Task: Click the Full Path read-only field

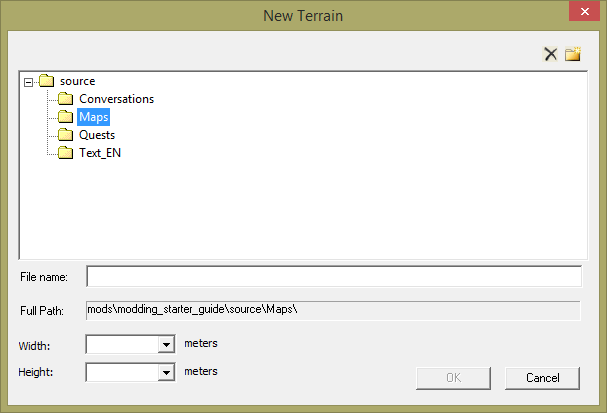Action: pyautogui.click(x=333, y=310)
